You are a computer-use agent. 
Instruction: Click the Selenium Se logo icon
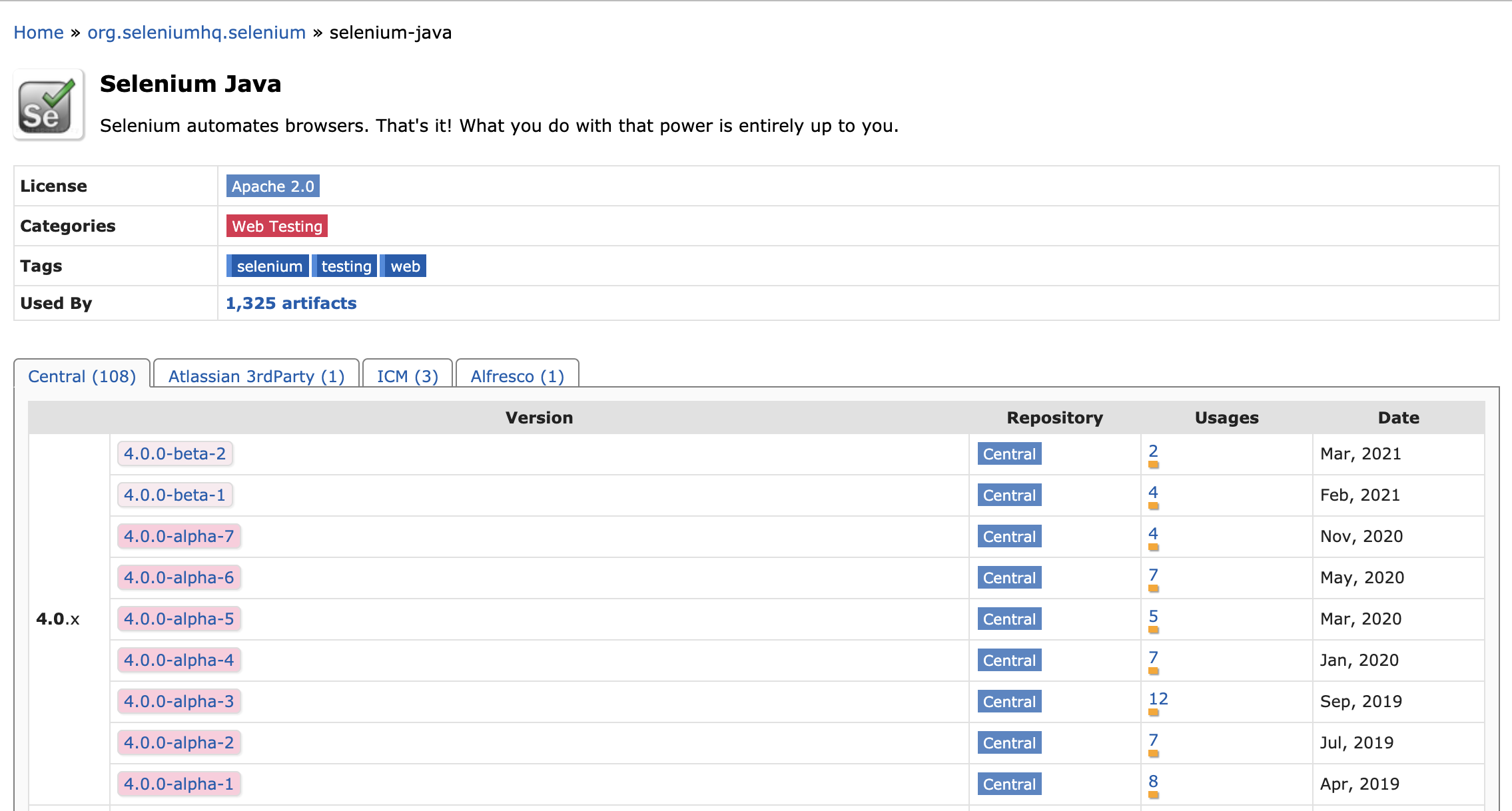coord(49,105)
